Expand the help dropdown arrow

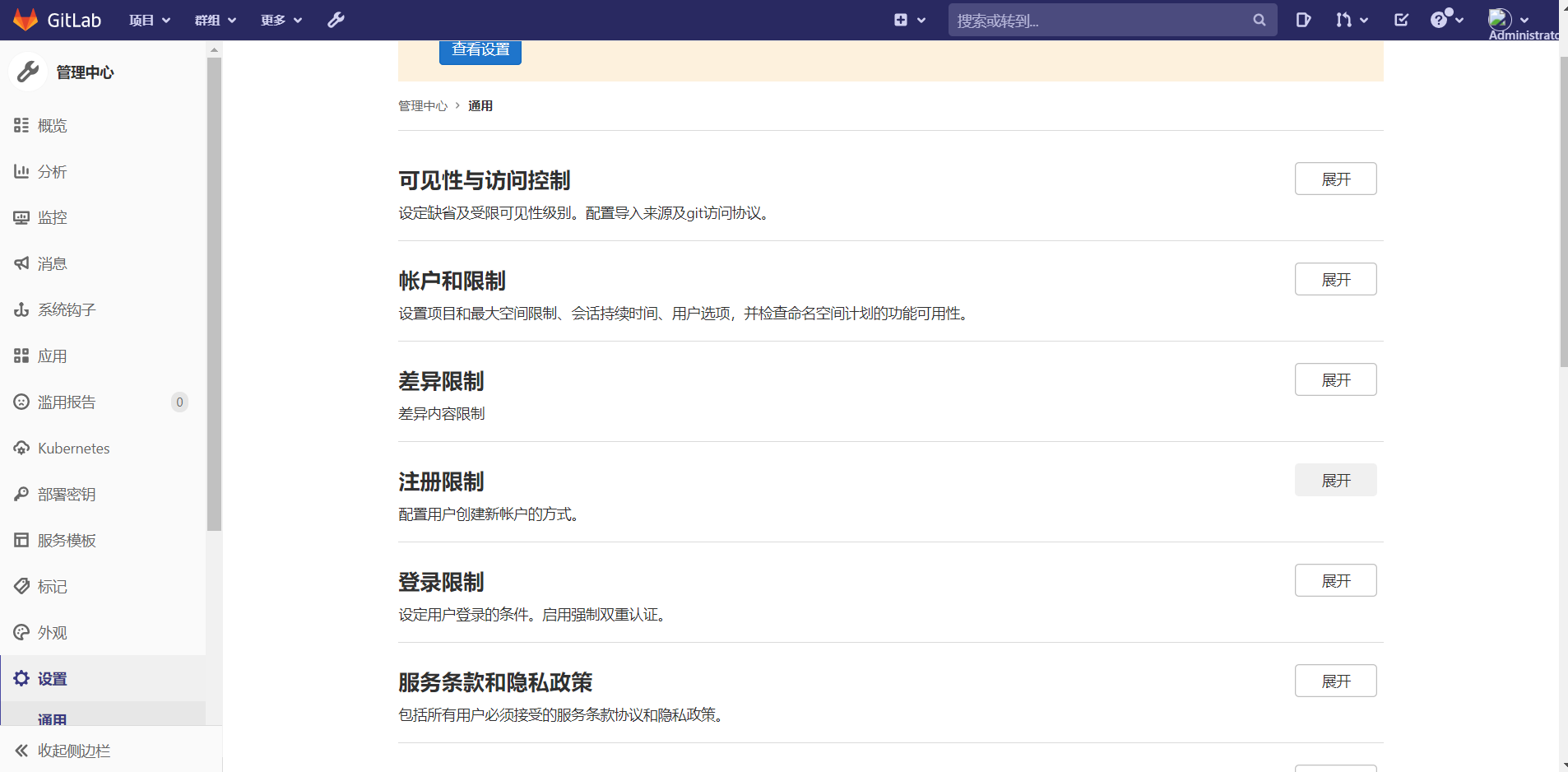coord(1459,21)
